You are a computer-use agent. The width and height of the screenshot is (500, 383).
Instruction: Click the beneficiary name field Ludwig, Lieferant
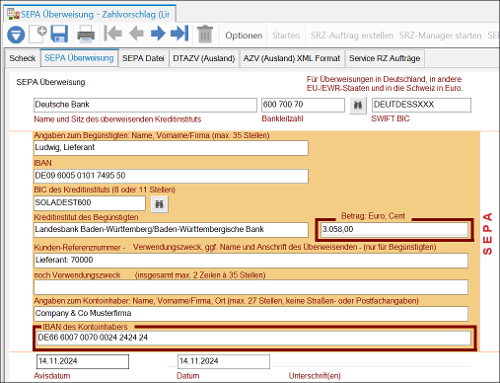pyautogui.click(x=171, y=148)
